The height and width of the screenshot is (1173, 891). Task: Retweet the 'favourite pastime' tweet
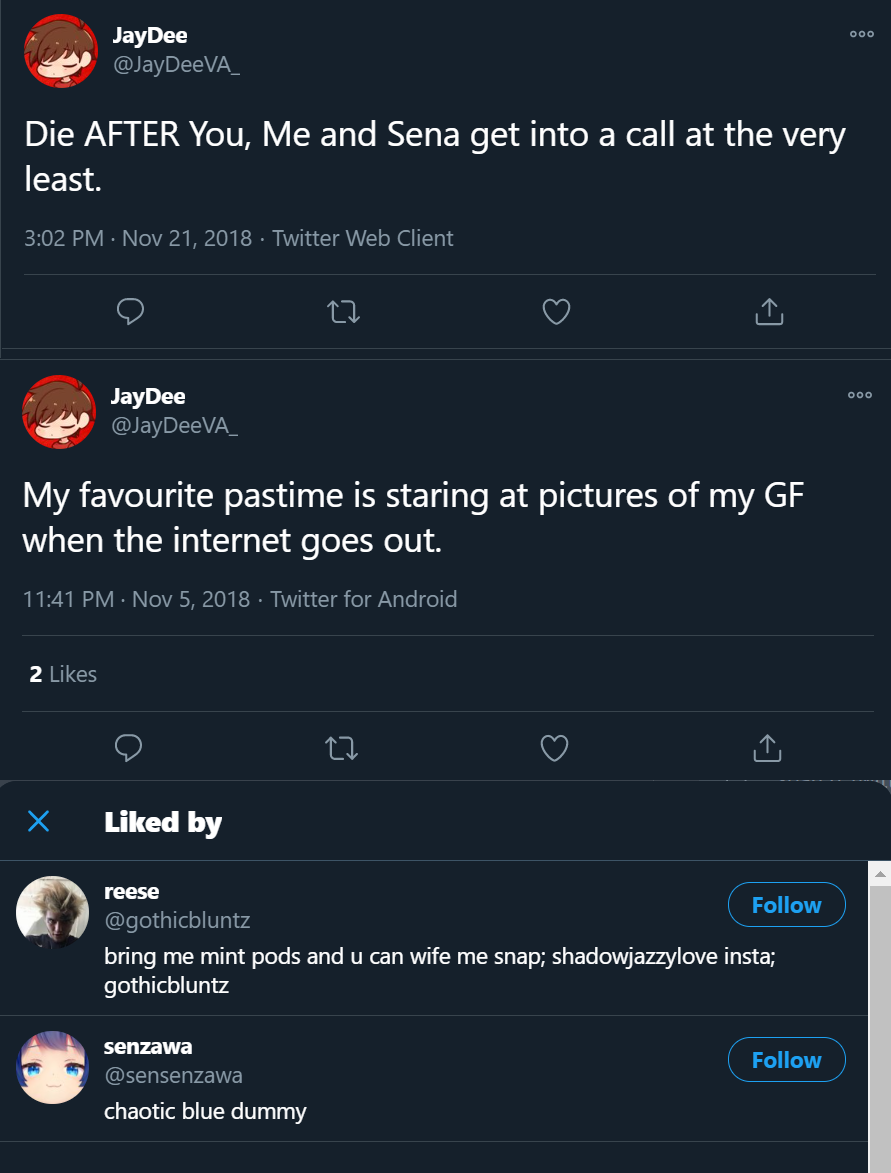click(342, 747)
